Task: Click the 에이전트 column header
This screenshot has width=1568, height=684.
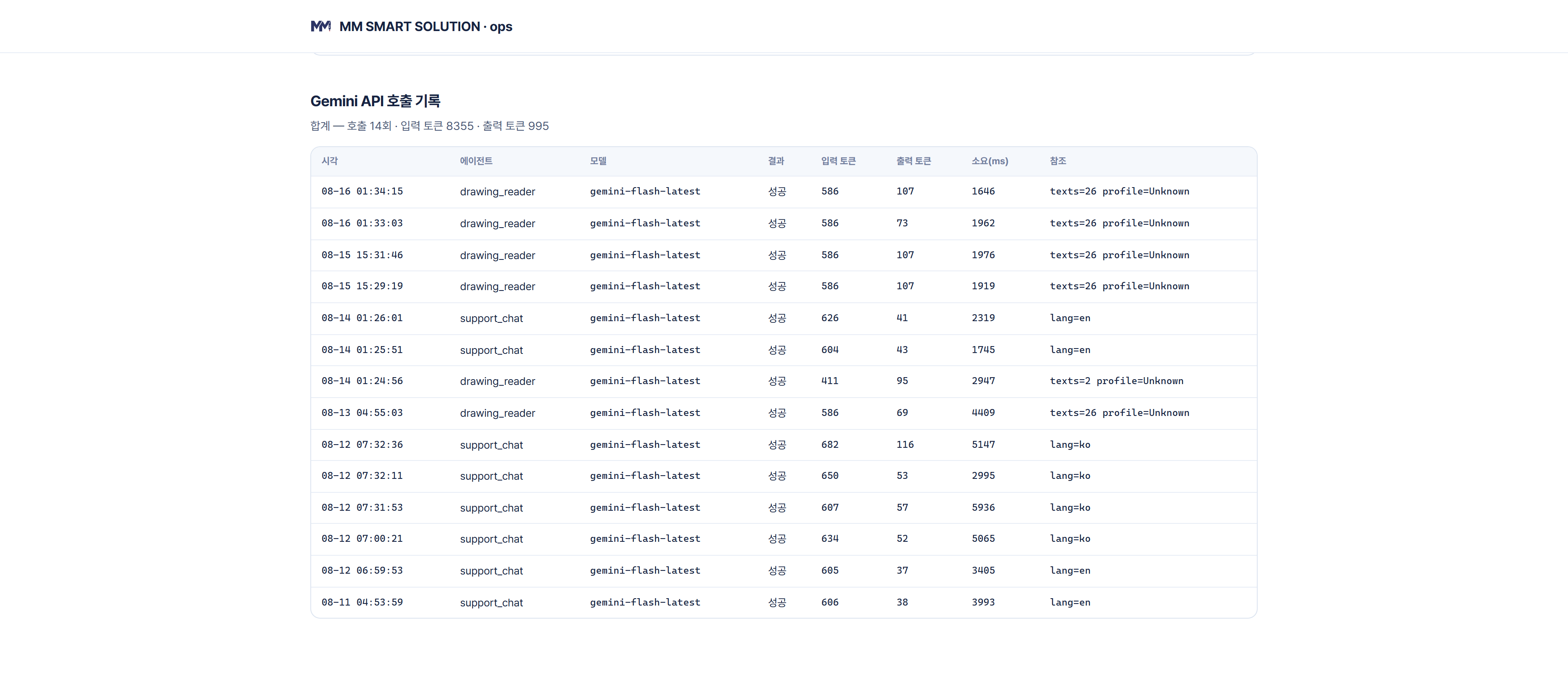Action: point(476,161)
